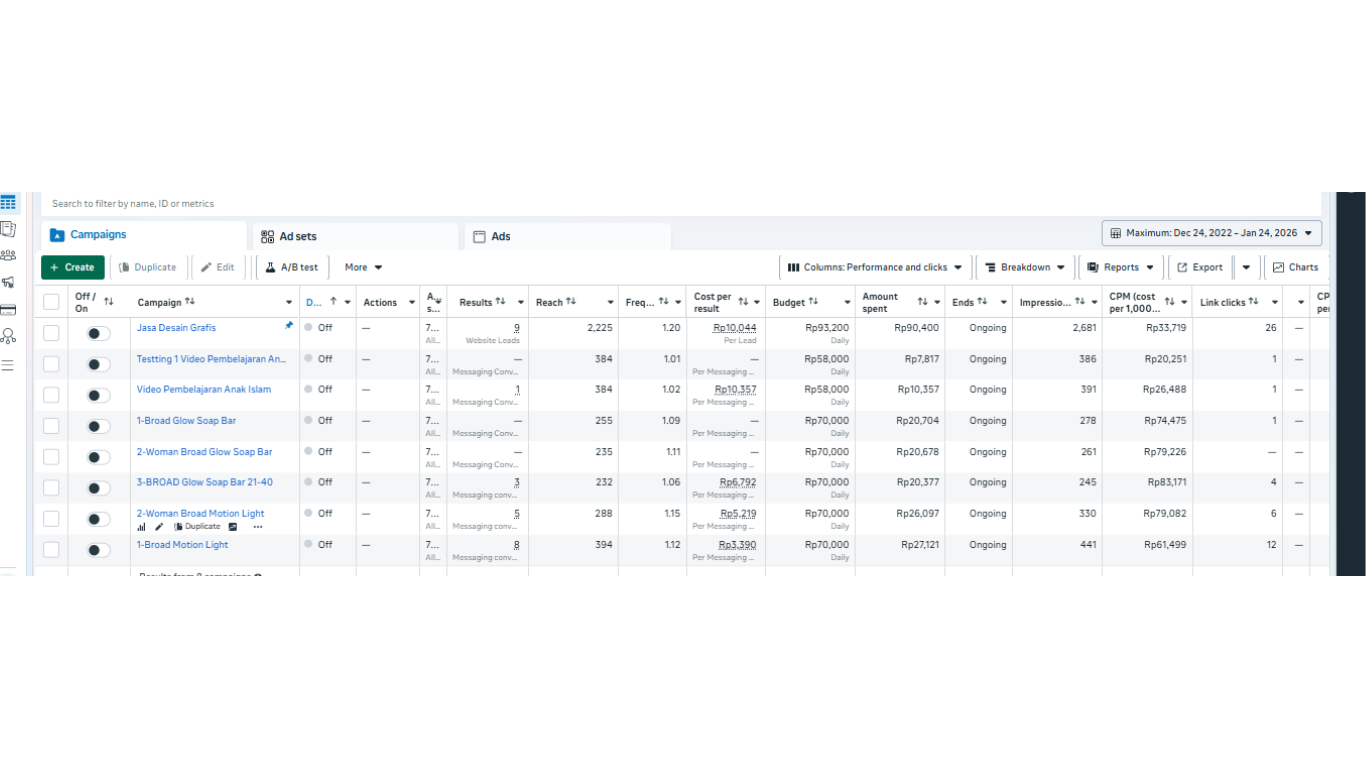The width and height of the screenshot is (1366, 768).
Task: Click the green Create button
Action: [72, 267]
